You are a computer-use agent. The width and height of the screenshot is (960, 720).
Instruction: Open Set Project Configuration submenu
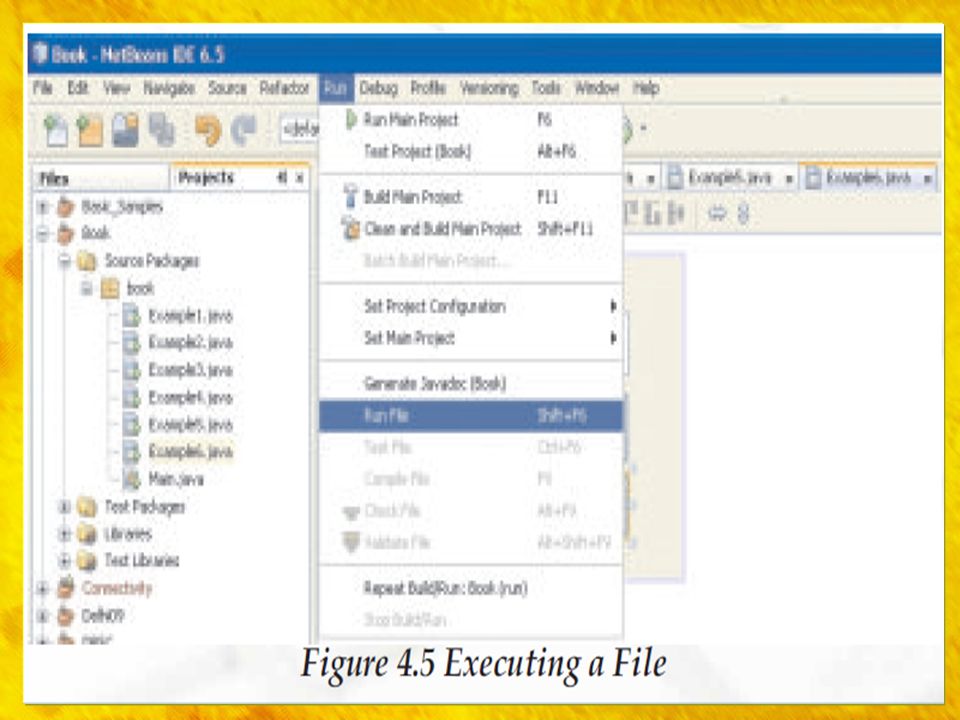[471, 306]
